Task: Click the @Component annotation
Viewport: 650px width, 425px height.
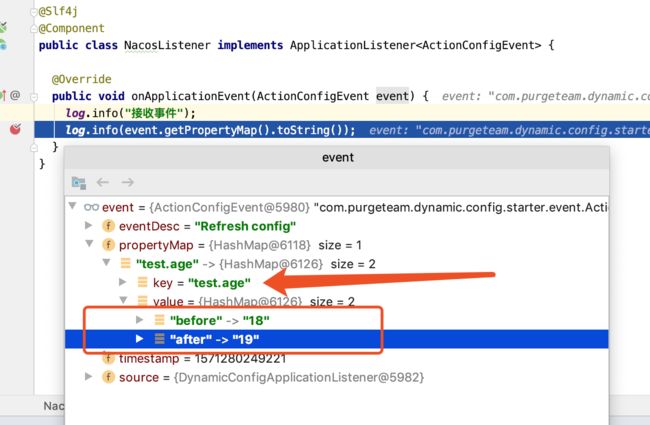Action: 71,28
